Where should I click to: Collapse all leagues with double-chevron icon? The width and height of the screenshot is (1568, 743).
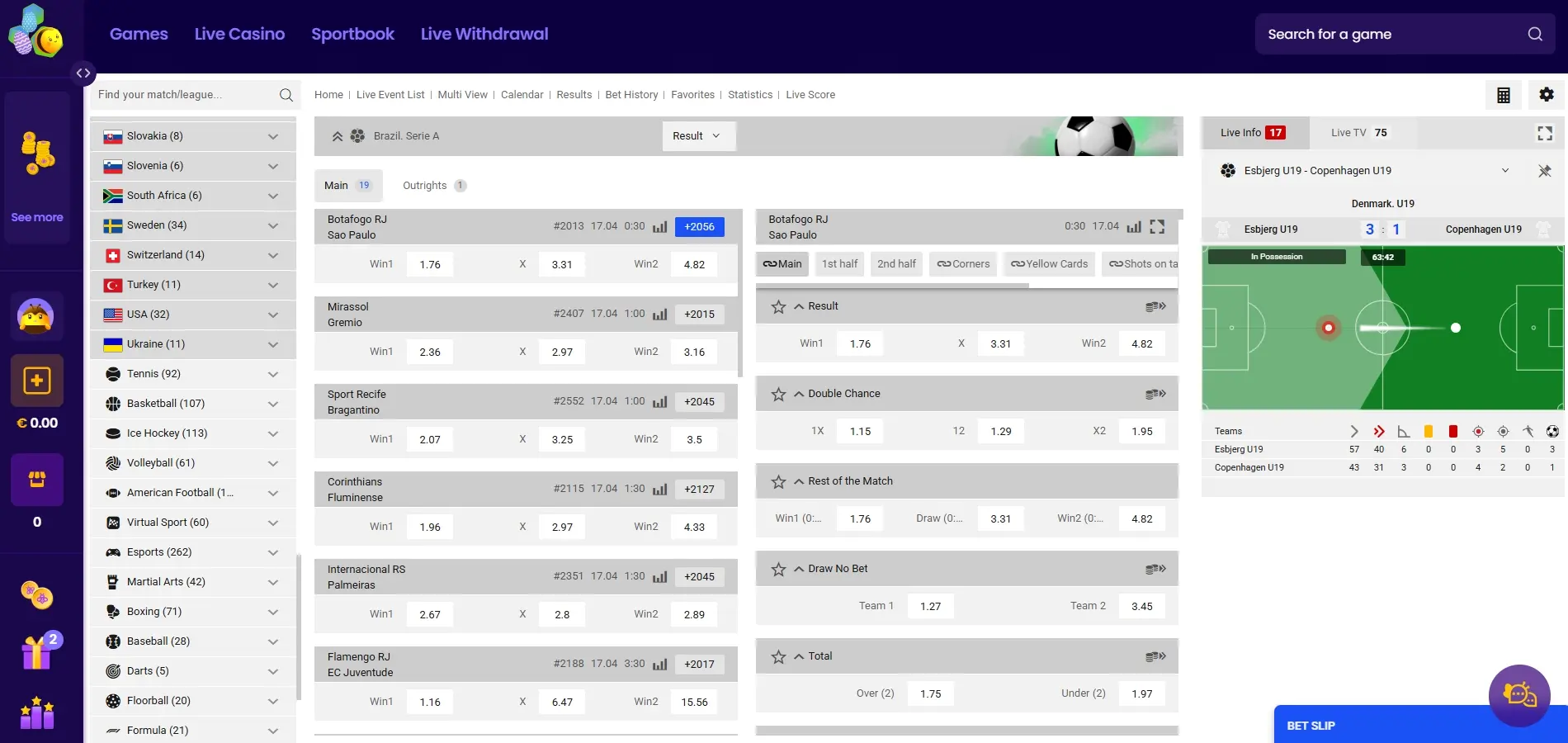[x=337, y=135]
